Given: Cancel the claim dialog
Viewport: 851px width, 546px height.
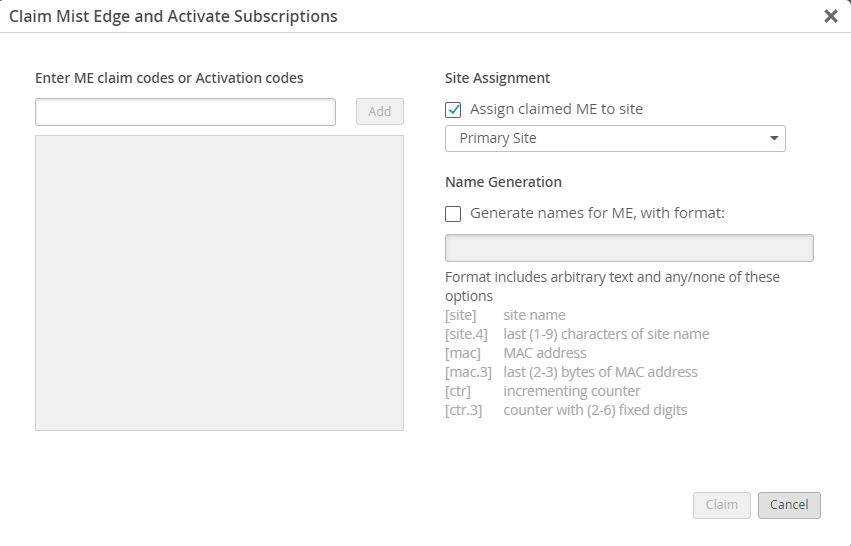Looking at the screenshot, I should tap(788, 505).
